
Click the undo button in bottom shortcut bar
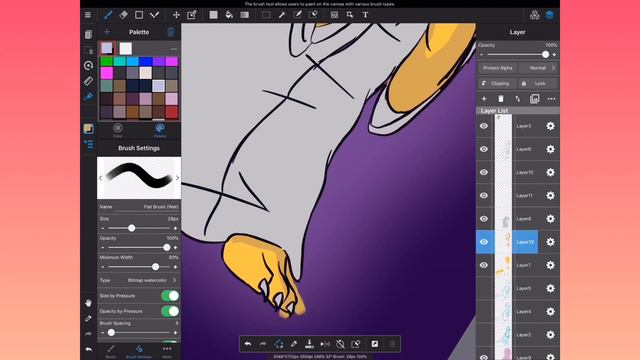[248, 344]
